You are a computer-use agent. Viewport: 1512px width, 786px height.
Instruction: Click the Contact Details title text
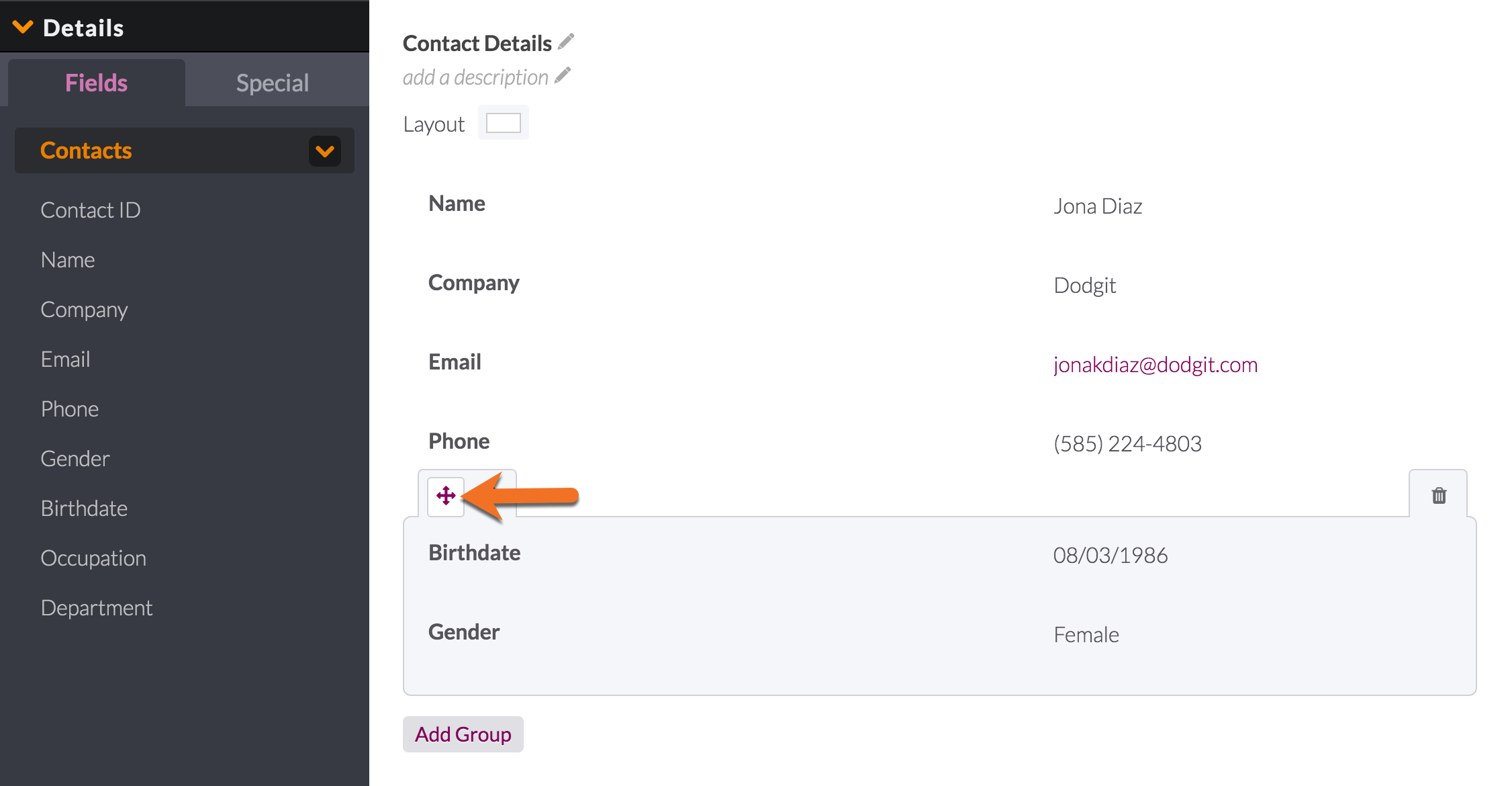(477, 43)
